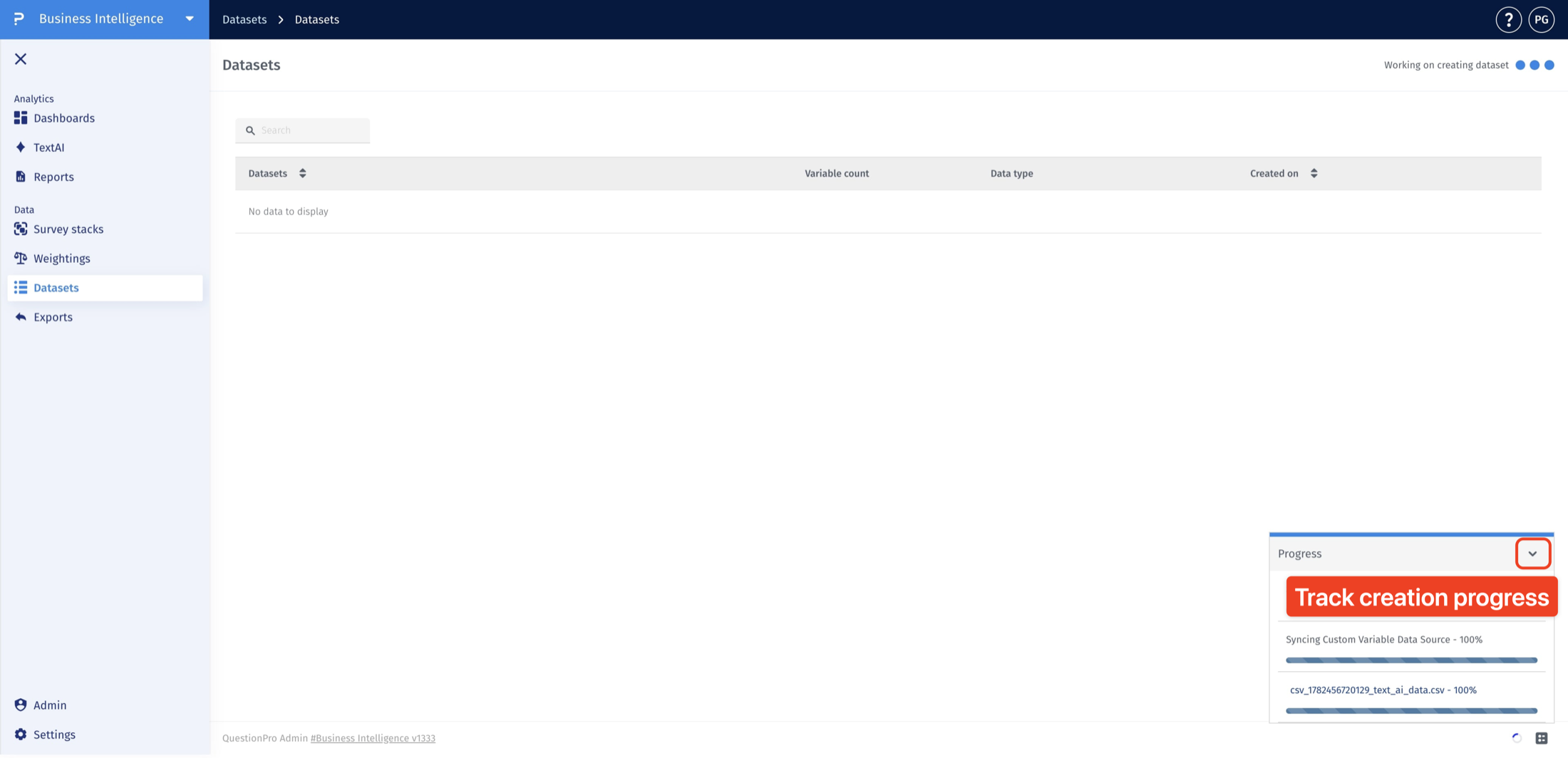Click the last Datasets breadcrumb item
Viewport: 1568px width, 758px height.
click(x=317, y=19)
